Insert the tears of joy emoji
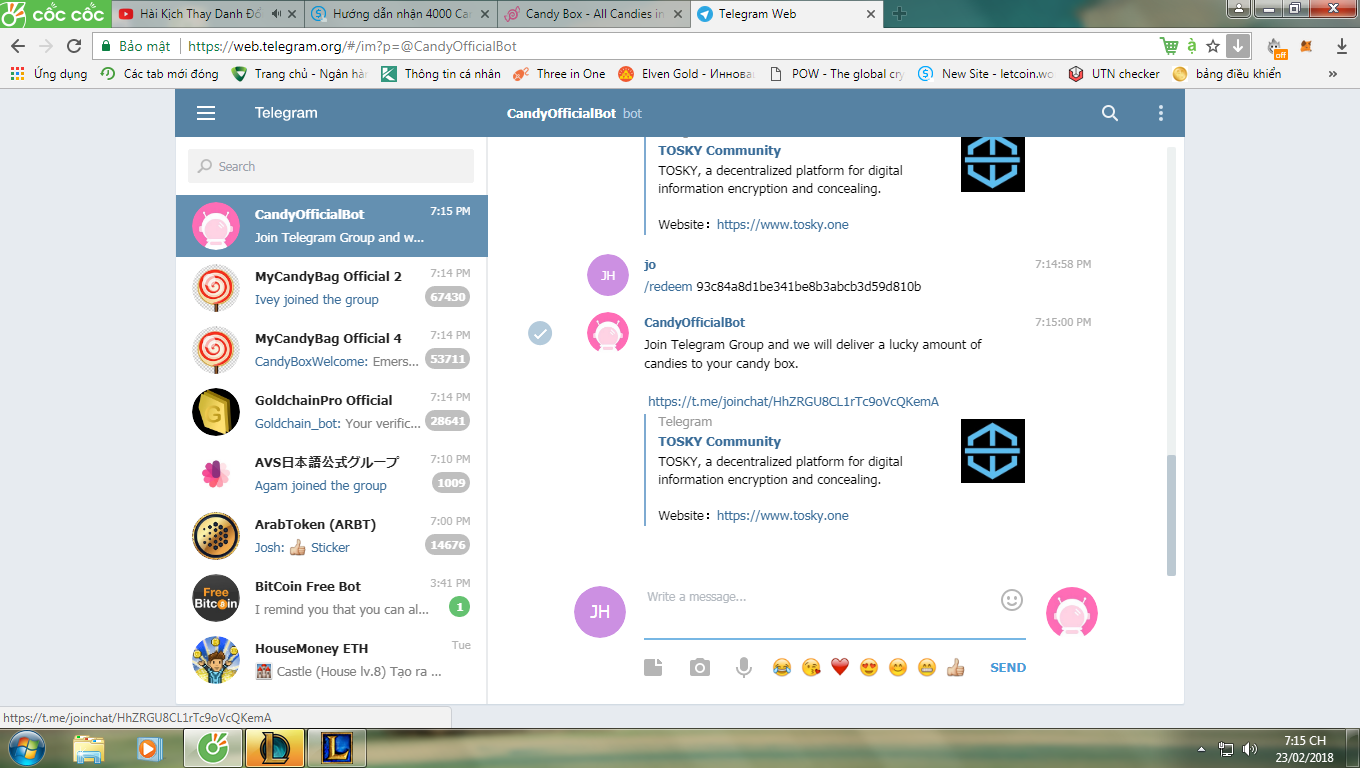Screen dimensions: 1360x768 782,667
